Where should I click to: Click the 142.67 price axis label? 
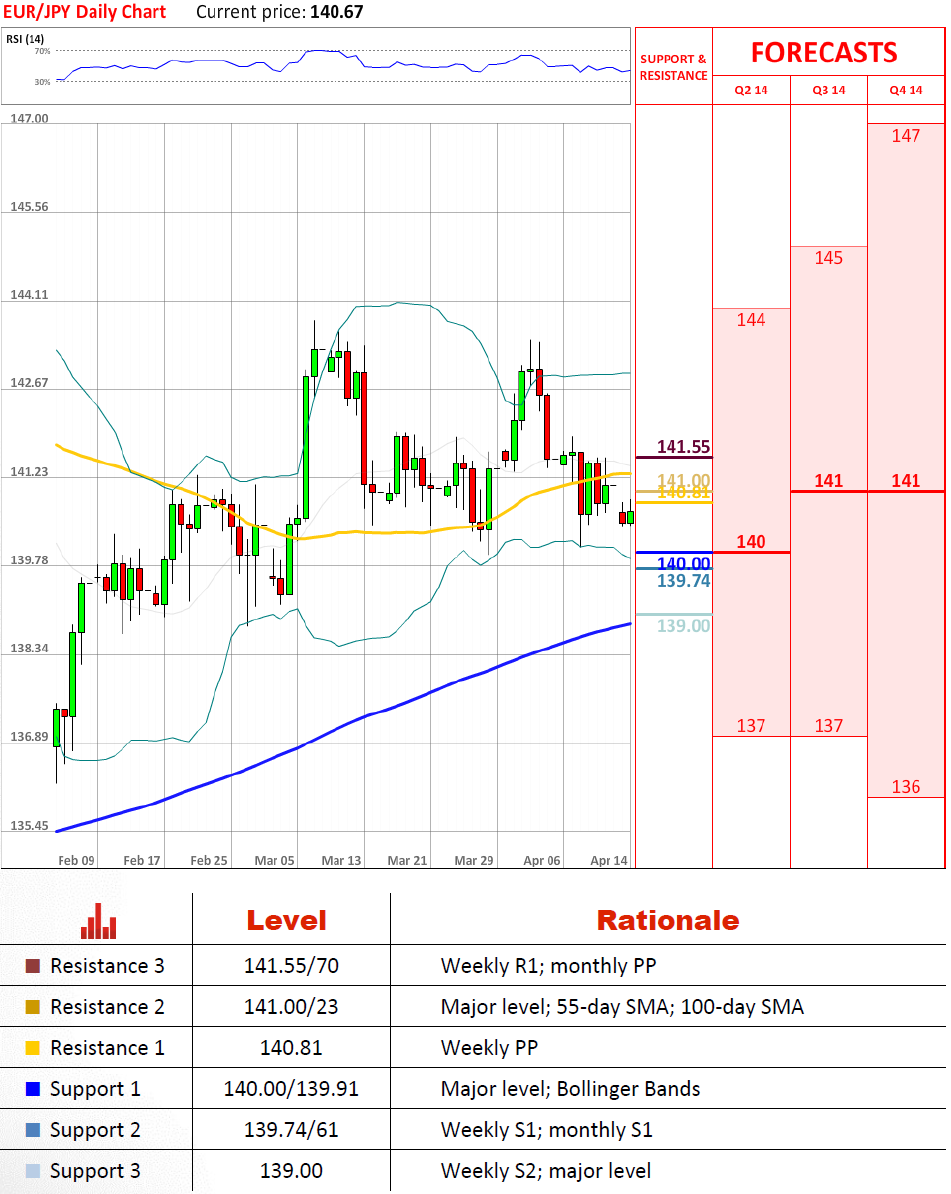[29, 383]
